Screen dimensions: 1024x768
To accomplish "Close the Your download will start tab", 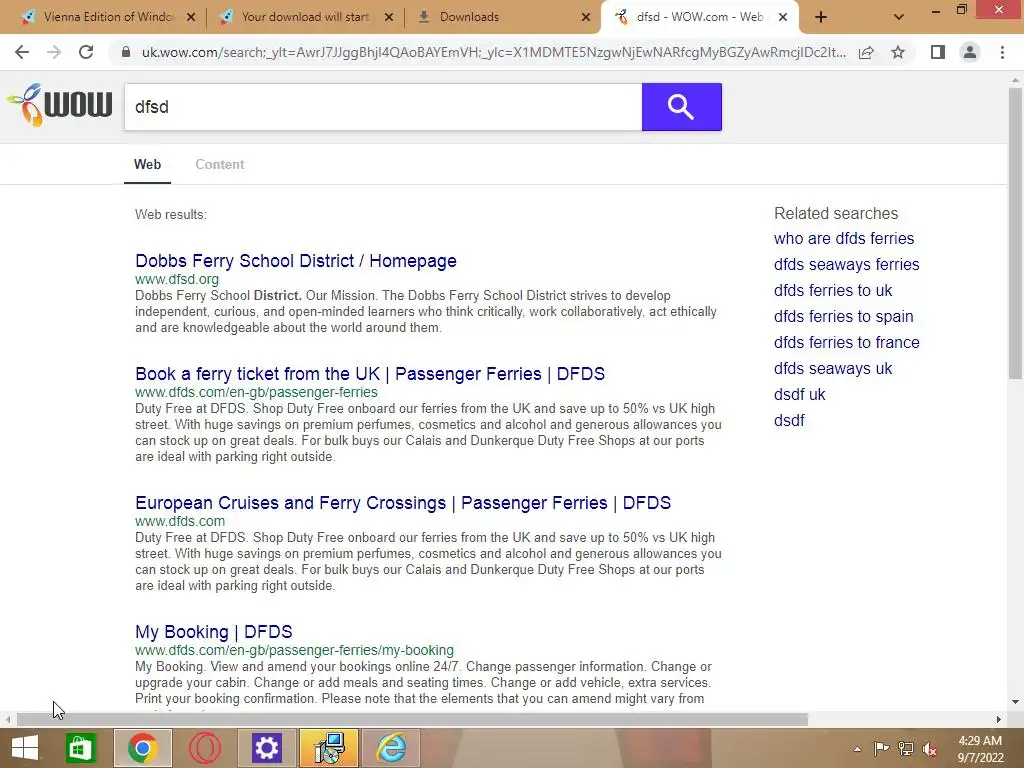I will (389, 17).
